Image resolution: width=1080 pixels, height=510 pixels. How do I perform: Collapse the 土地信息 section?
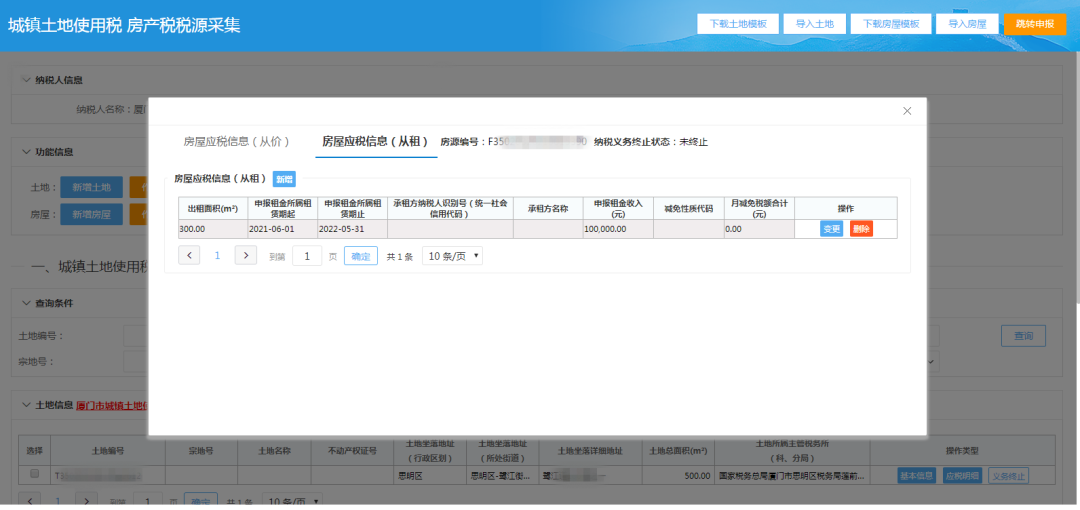tap(27, 405)
